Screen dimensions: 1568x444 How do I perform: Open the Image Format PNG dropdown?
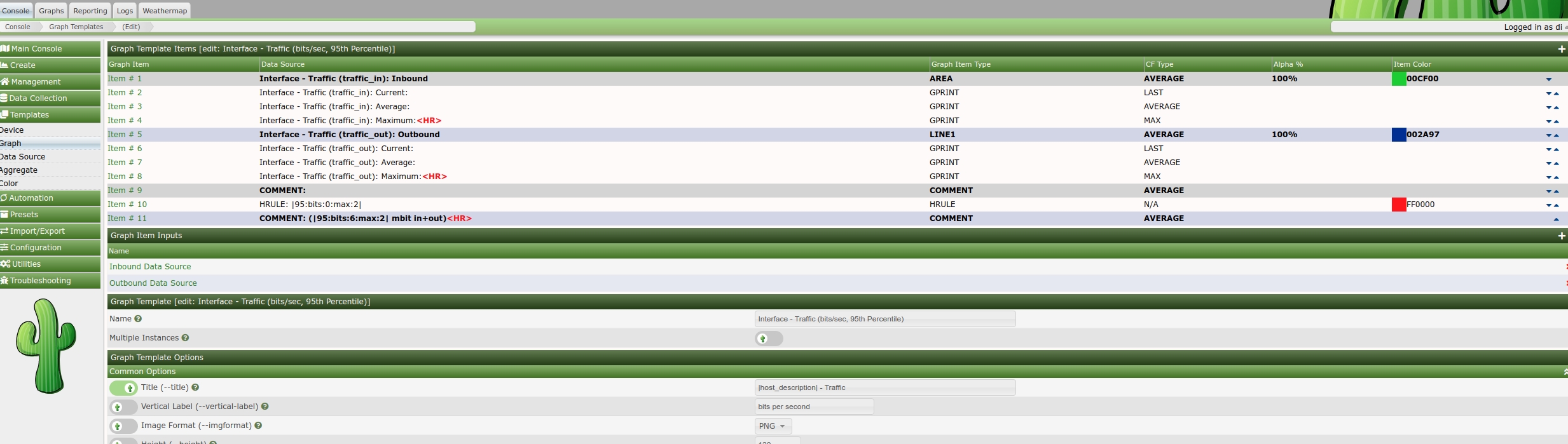773,426
